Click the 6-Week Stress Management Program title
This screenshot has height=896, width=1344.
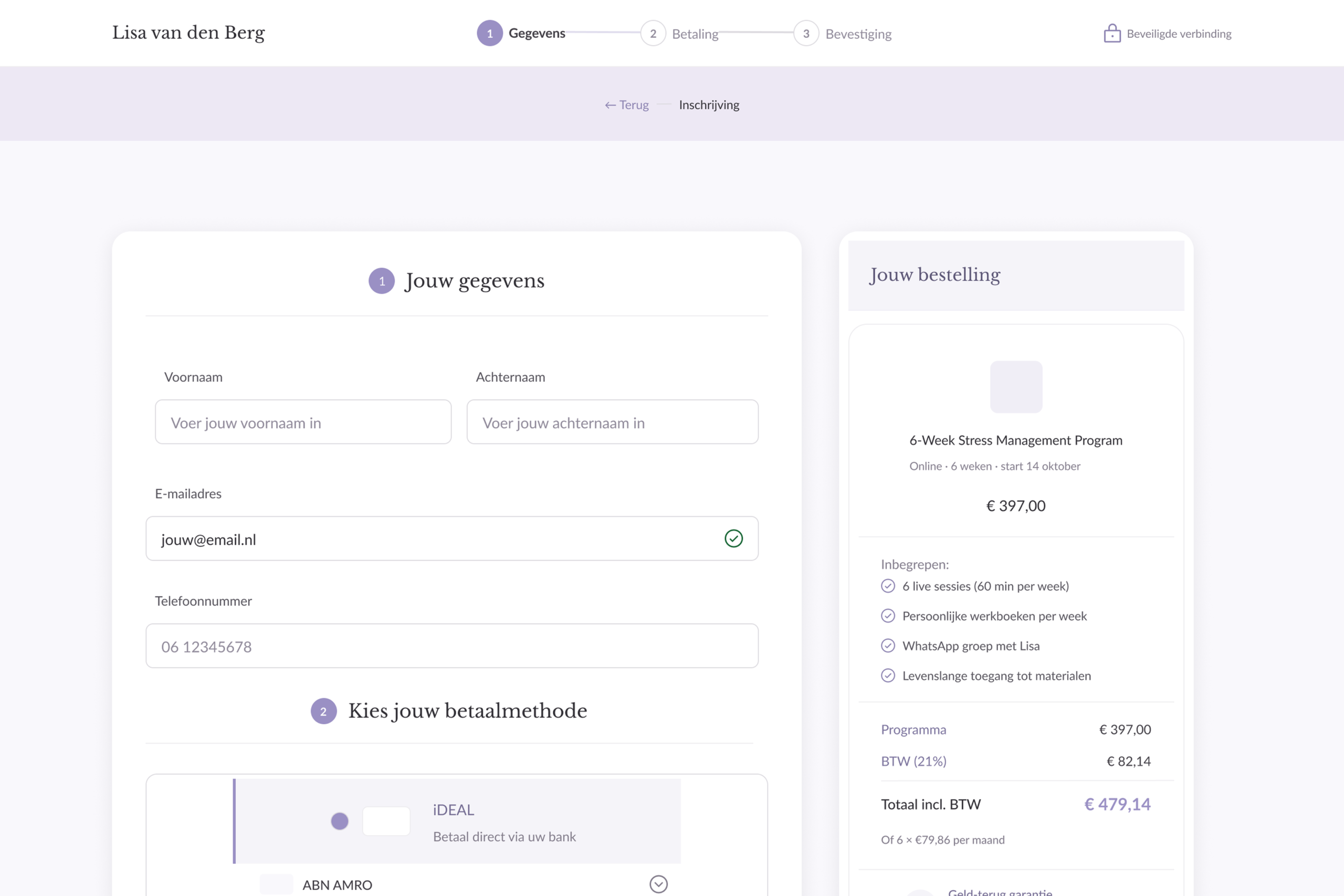tap(1015, 440)
